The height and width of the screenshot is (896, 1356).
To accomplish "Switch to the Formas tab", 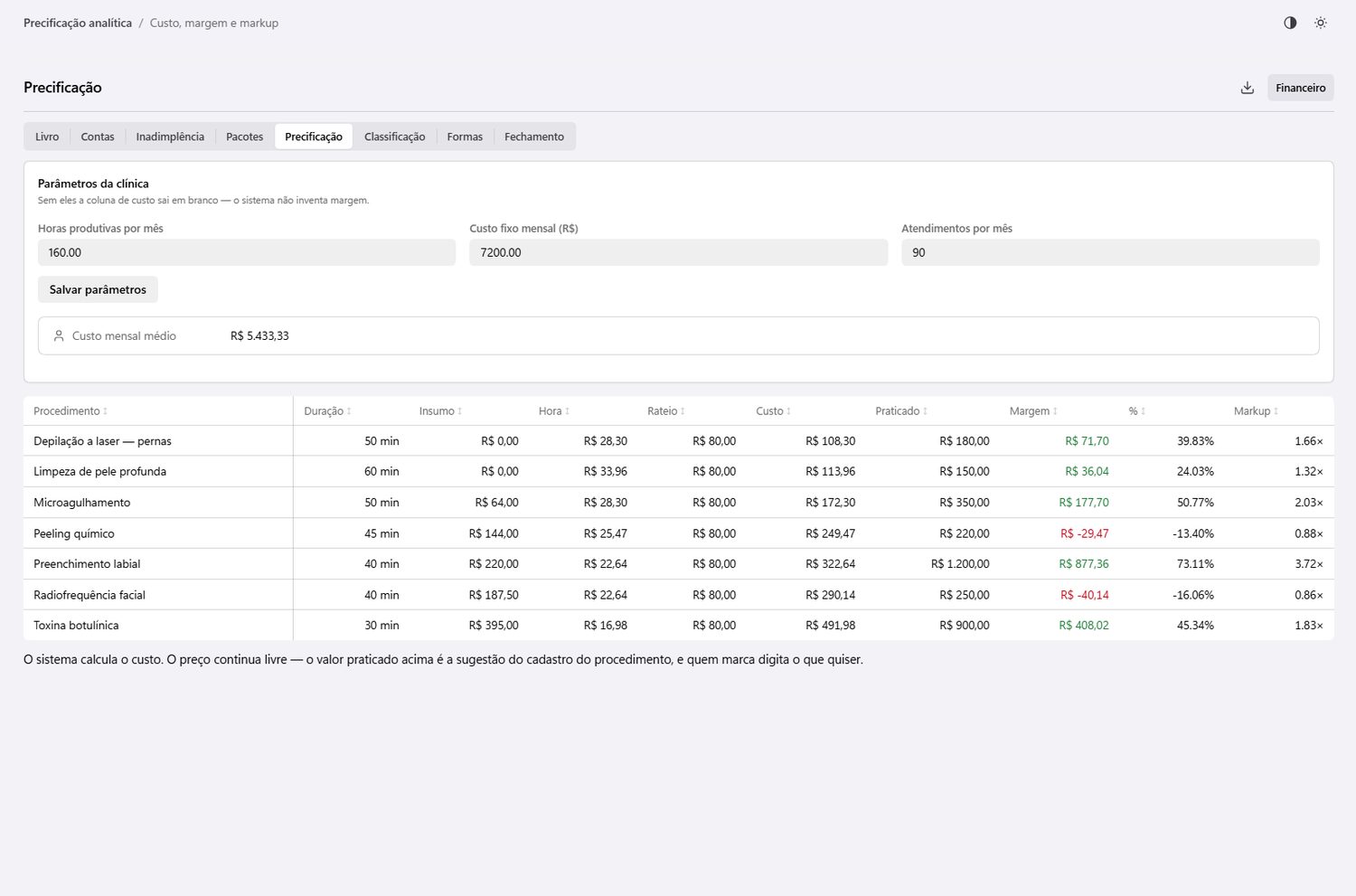I will point(465,137).
